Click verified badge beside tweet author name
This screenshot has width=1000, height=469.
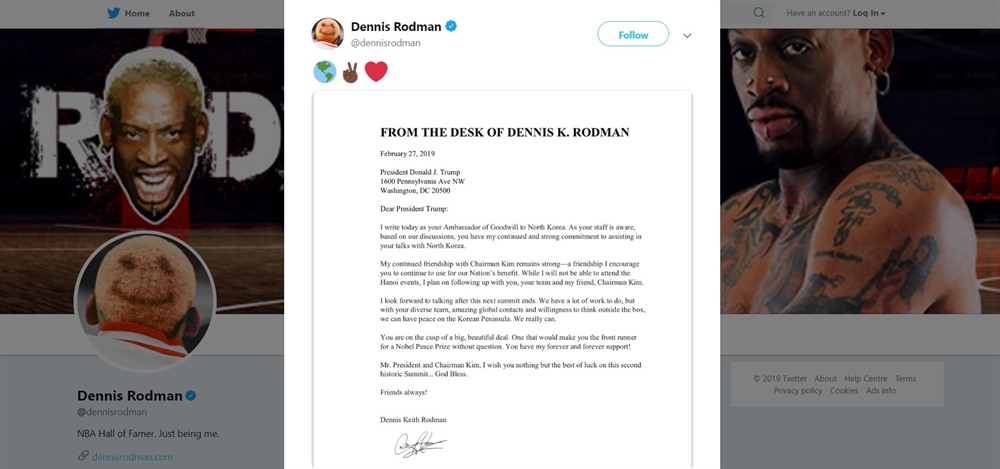click(x=452, y=25)
